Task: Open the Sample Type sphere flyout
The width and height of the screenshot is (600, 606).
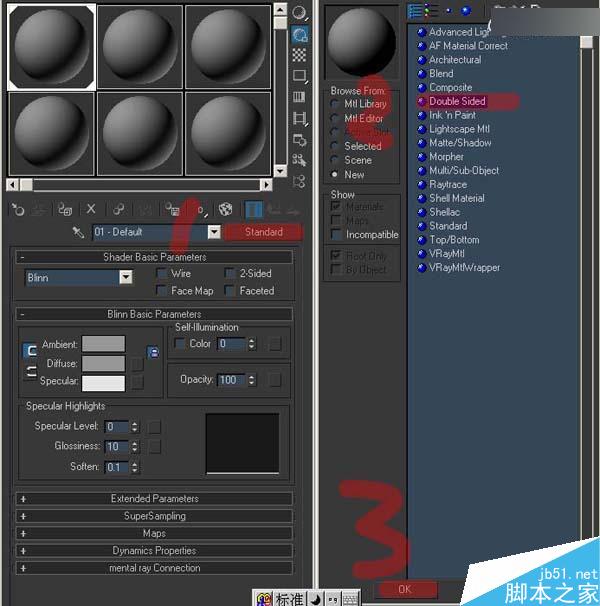Action: [x=300, y=13]
